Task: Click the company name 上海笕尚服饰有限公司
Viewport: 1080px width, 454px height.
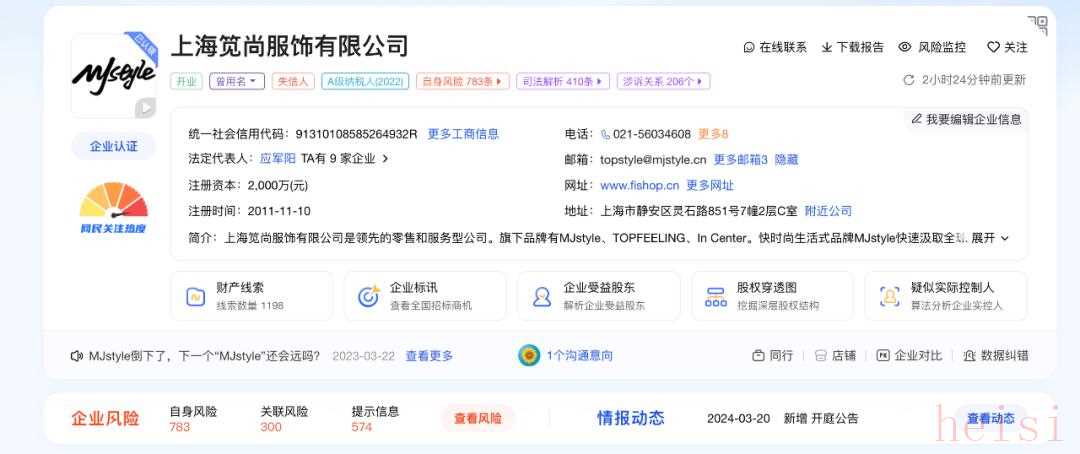Action: pyautogui.click(x=289, y=46)
